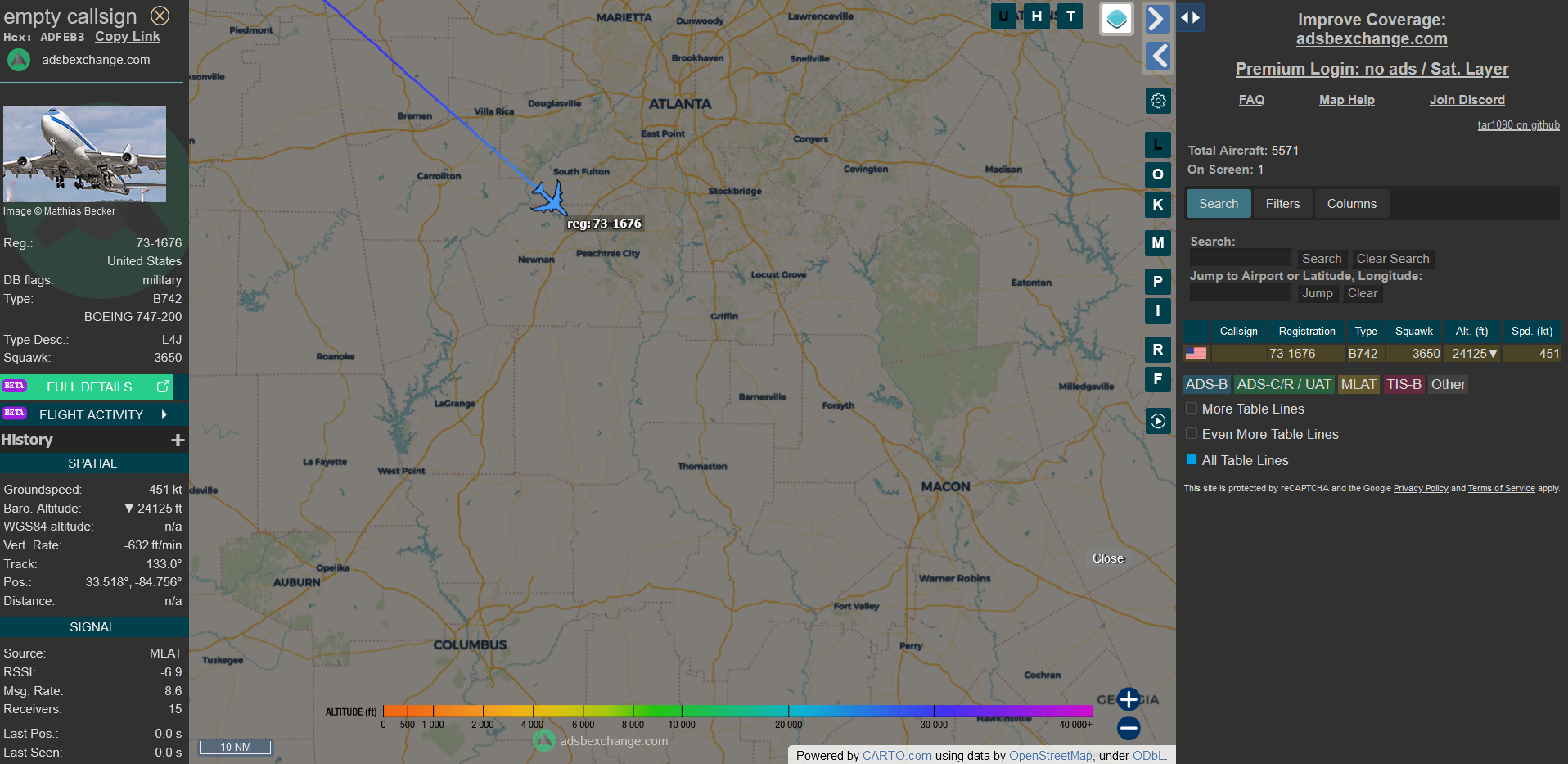Screen dimensions: 1568x764
Task: Enable More Table Lines checkbox
Action: pyautogui.click(x=1192, y=409)
